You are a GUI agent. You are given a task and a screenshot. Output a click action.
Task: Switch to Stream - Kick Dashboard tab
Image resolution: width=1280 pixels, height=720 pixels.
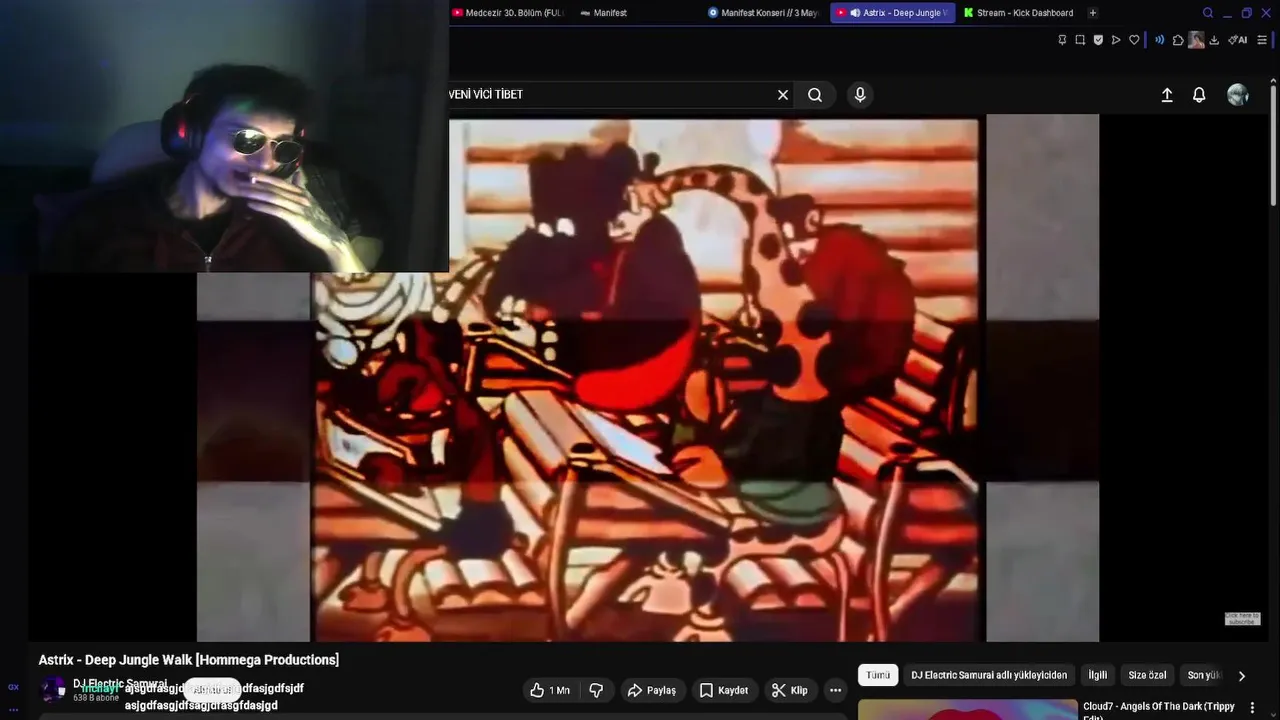tap(1020, 13)
